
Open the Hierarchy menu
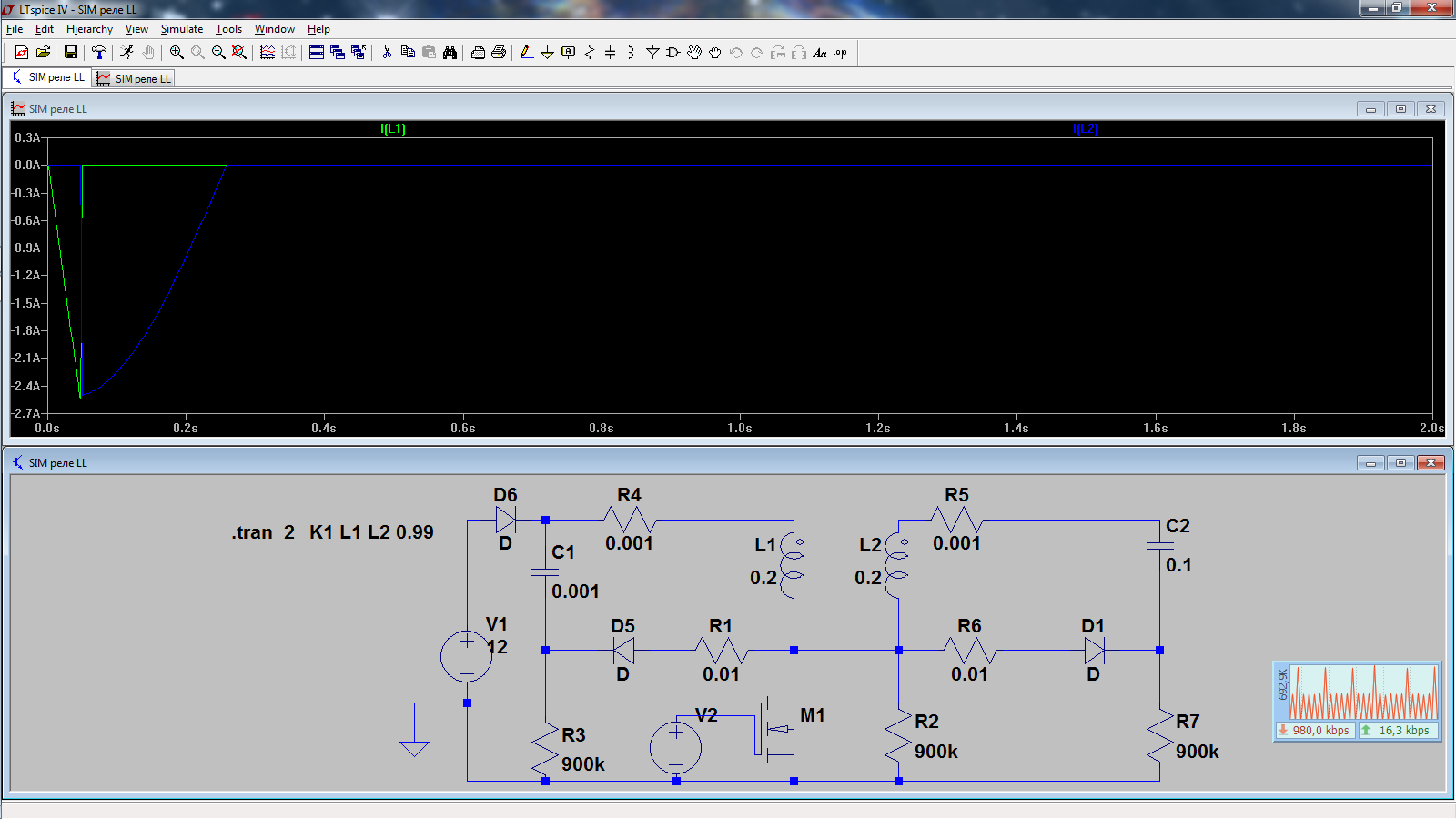pyautogui.click(x=89, y=29)
